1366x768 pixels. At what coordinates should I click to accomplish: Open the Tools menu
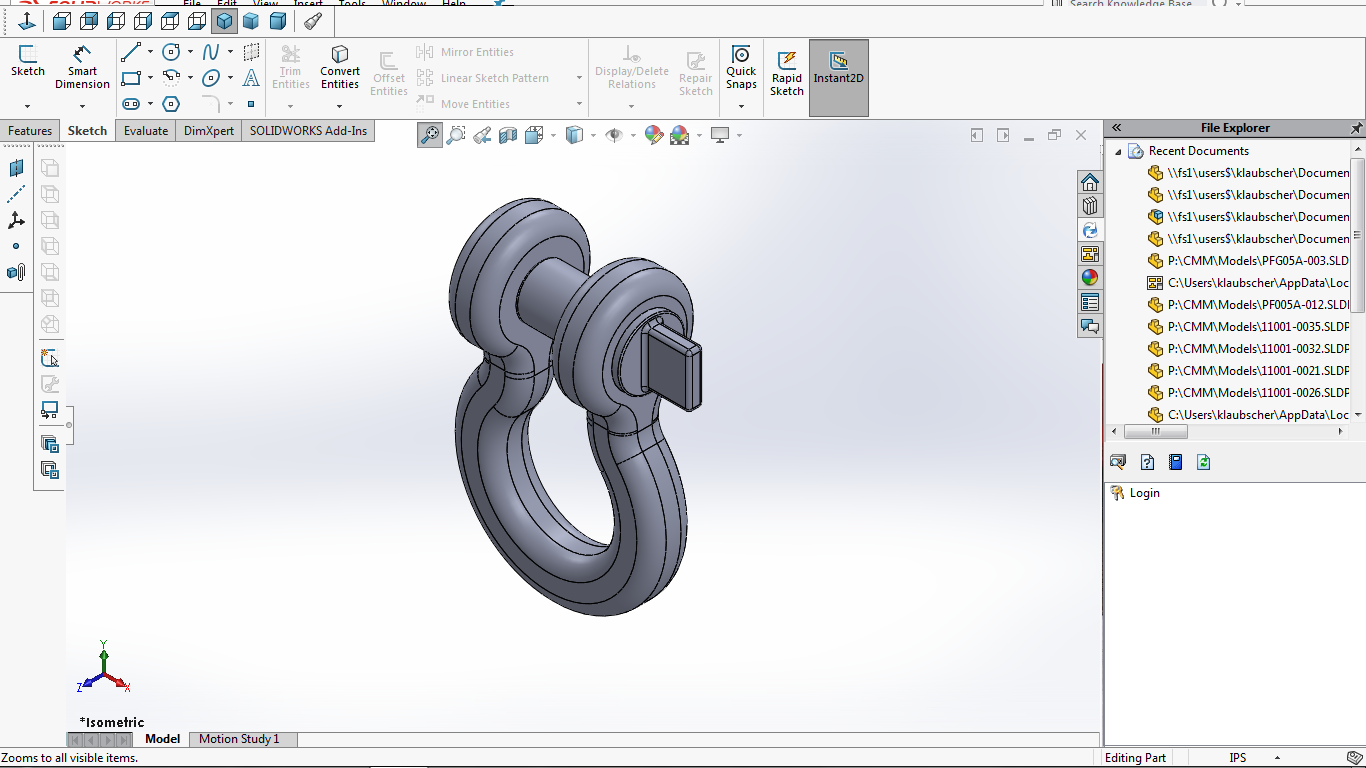click(352, 3)
